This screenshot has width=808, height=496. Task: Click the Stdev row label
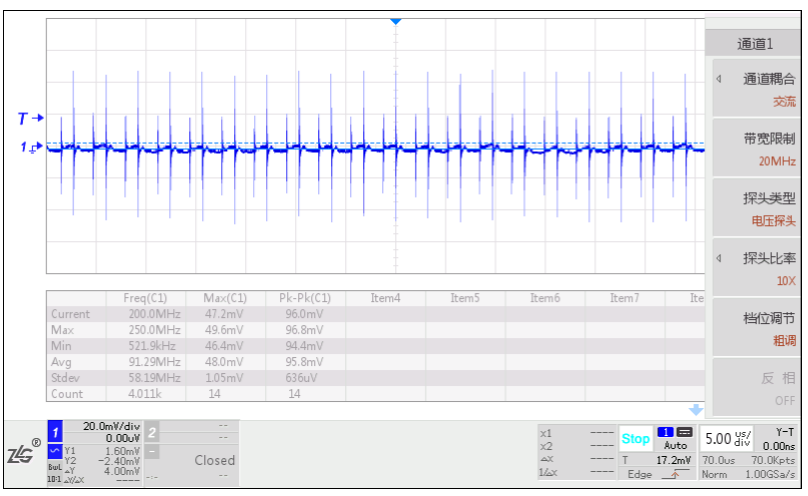click(65, 378)
